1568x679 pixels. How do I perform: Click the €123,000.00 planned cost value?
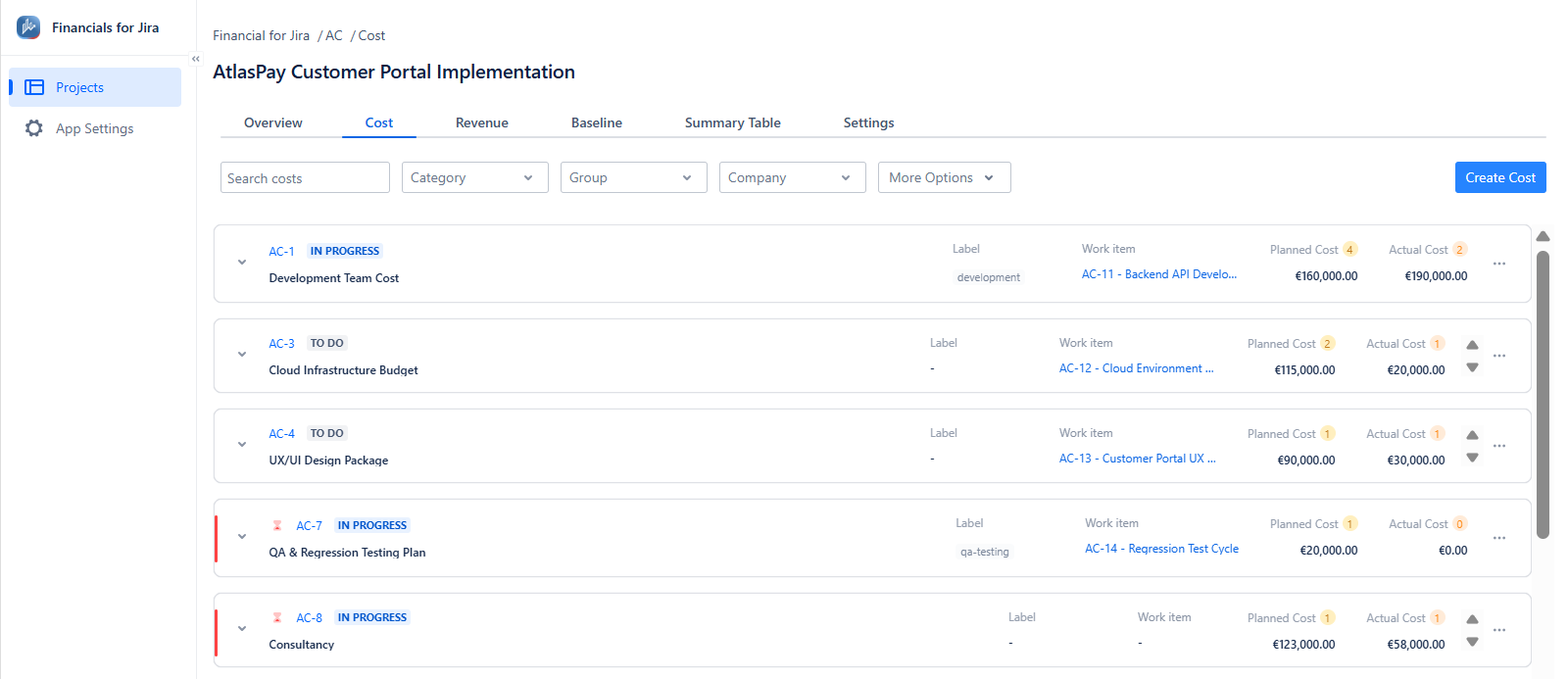1303,645
